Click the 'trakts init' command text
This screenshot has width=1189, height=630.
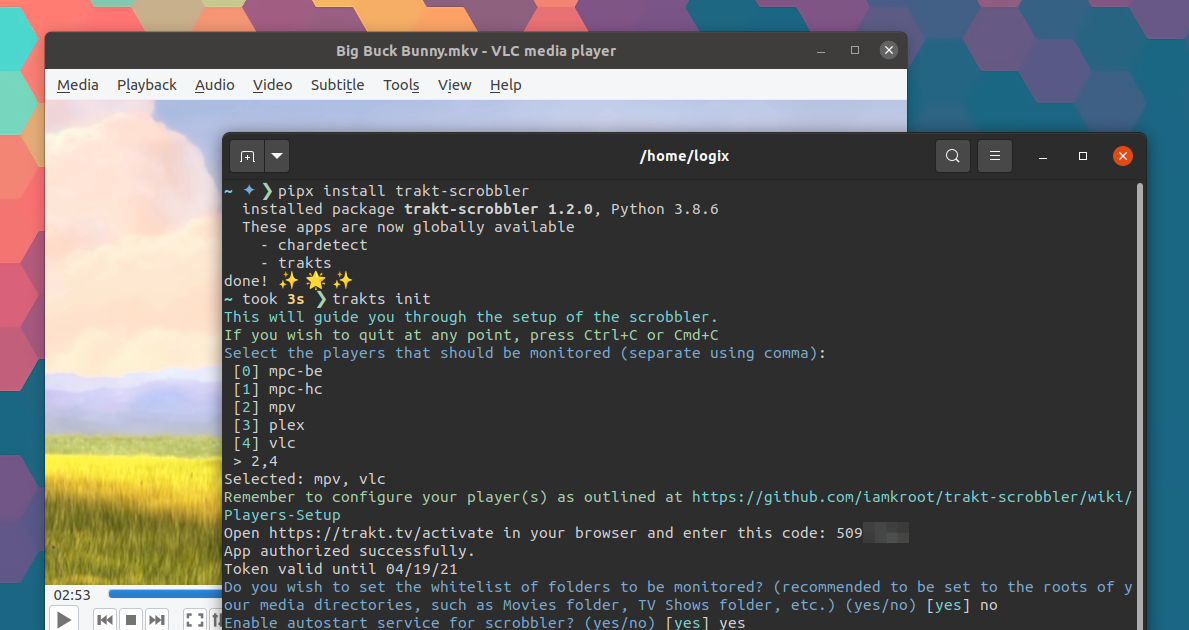click(x=381, y=299)
